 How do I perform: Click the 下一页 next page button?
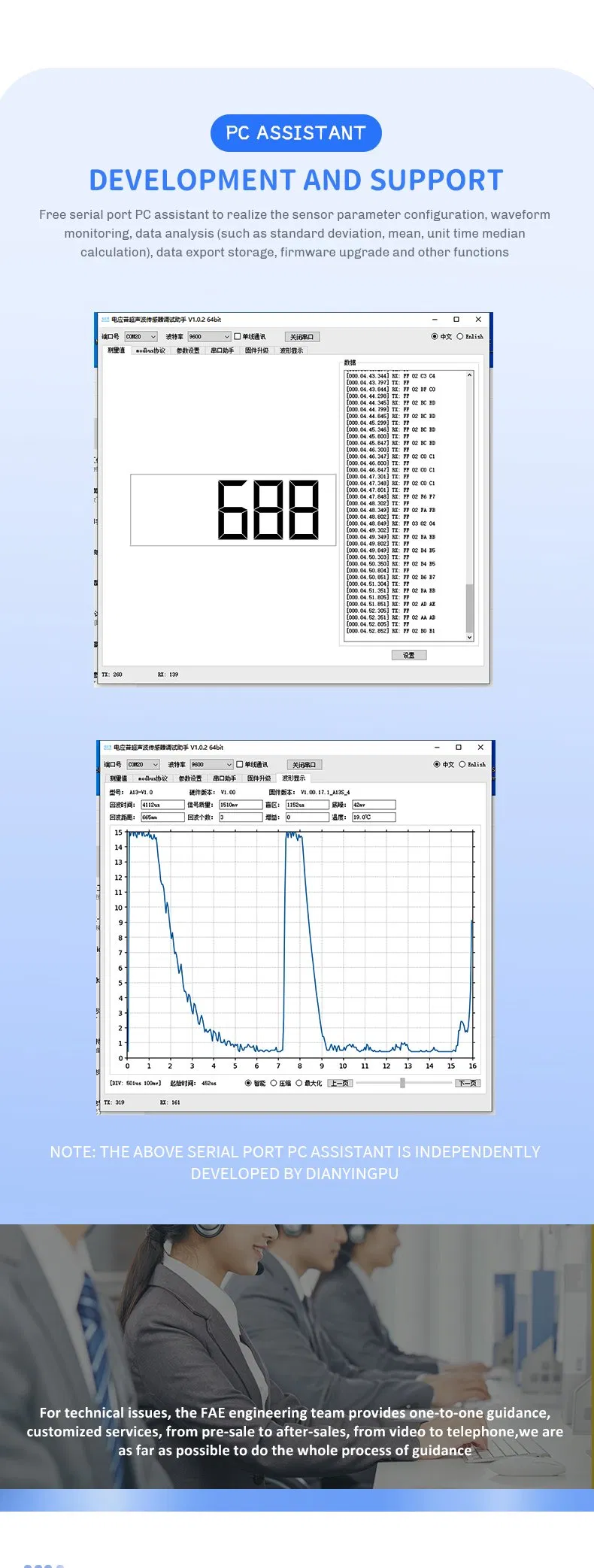point(467,1084)
